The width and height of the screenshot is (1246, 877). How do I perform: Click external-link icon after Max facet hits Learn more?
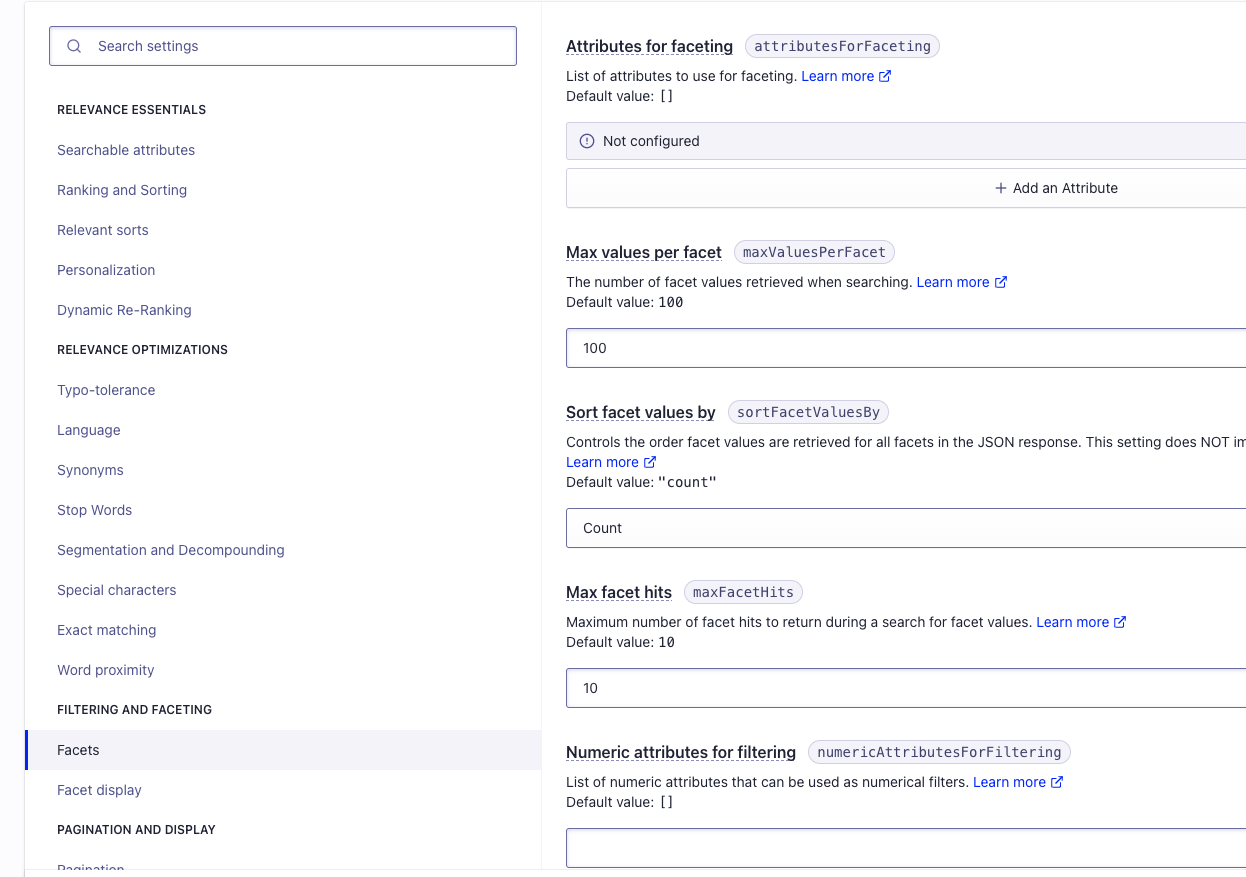(x=1120, y=622)
